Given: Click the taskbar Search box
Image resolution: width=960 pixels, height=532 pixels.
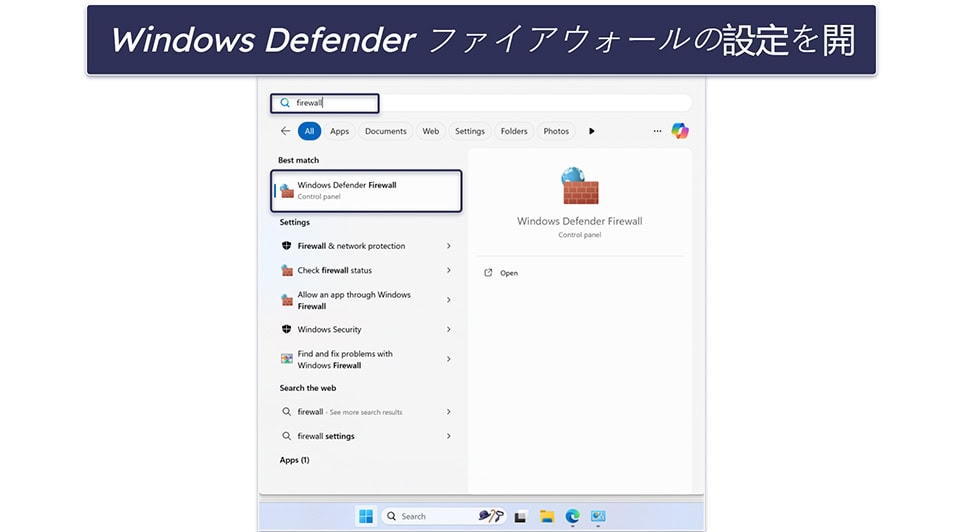Looking at the screenshot, I should [443, 517].
